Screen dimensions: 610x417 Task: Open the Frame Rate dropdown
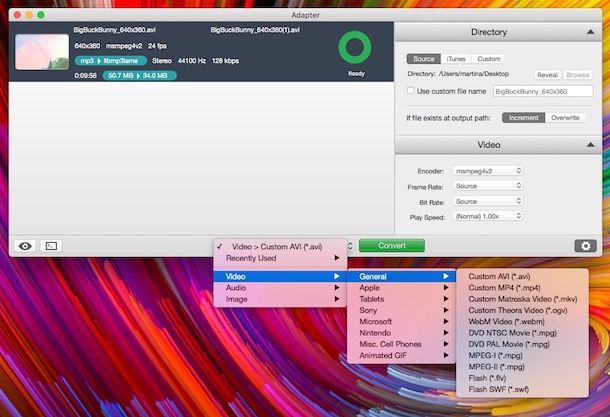[488, 186]
